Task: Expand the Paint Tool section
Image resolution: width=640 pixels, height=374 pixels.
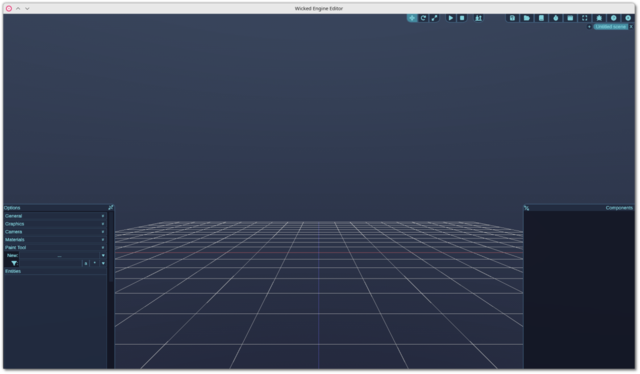Action: pos(55,247)
